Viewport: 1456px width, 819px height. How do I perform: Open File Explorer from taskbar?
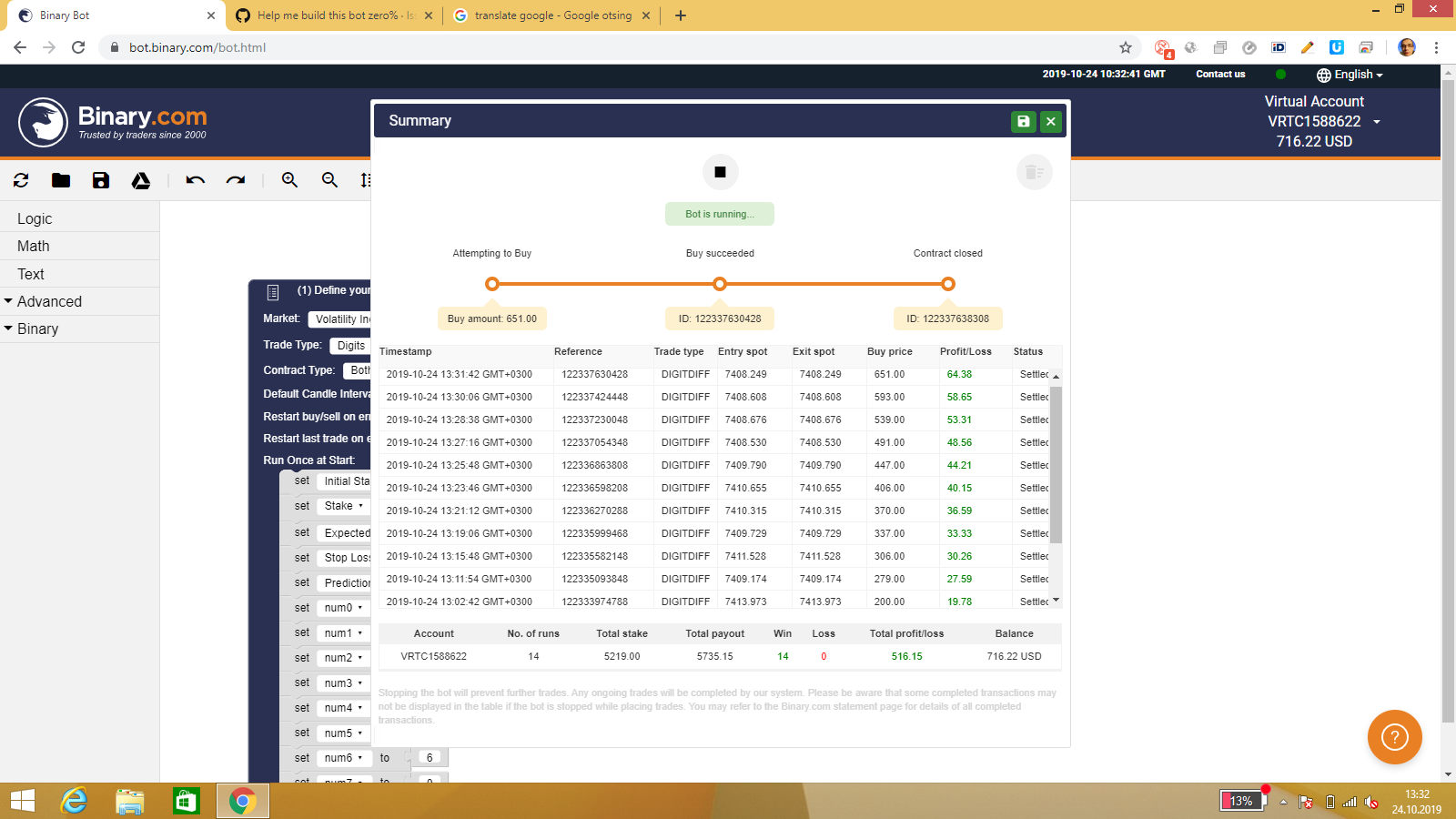(130, 801)
